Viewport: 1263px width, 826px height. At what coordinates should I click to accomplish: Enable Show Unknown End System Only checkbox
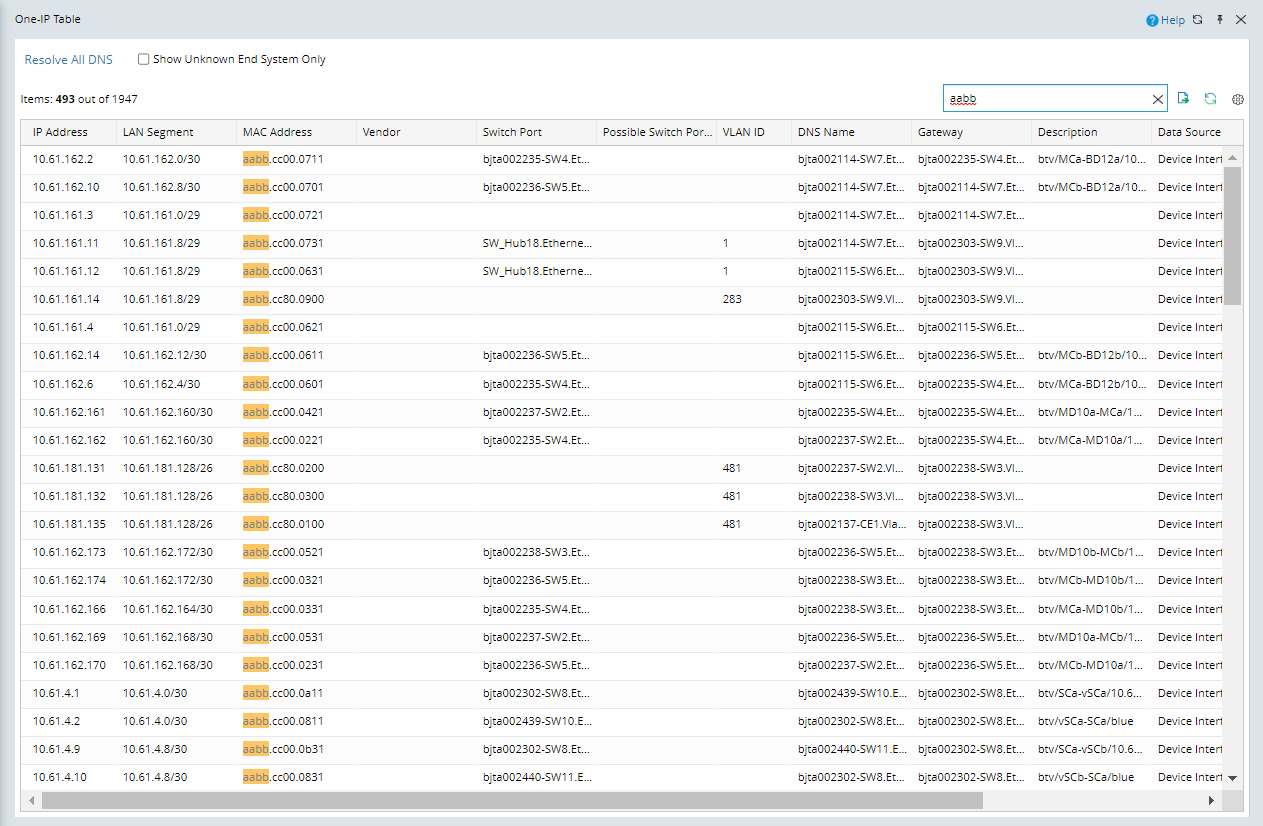coord(144,59)
